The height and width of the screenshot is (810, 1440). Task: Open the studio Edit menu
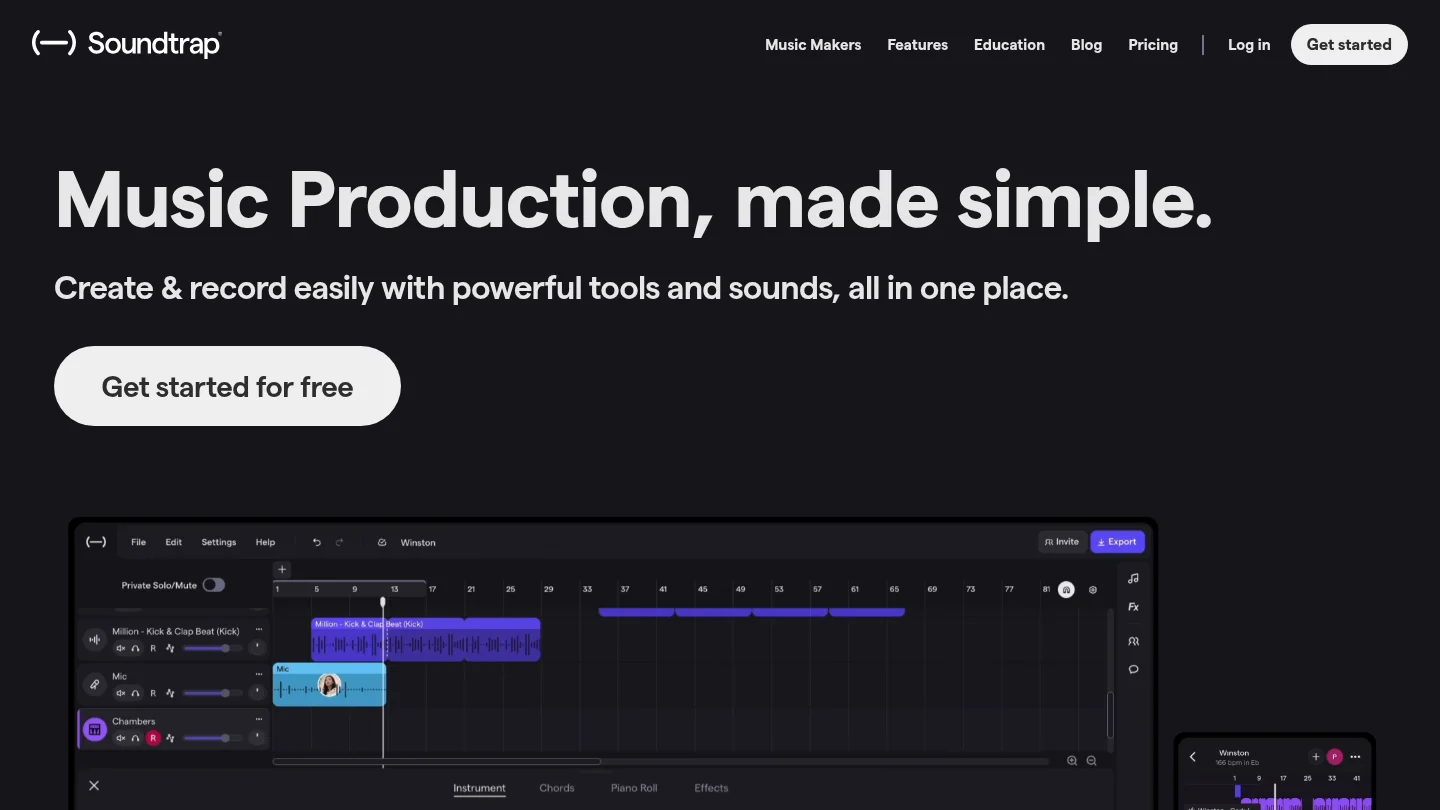point(174,542)
